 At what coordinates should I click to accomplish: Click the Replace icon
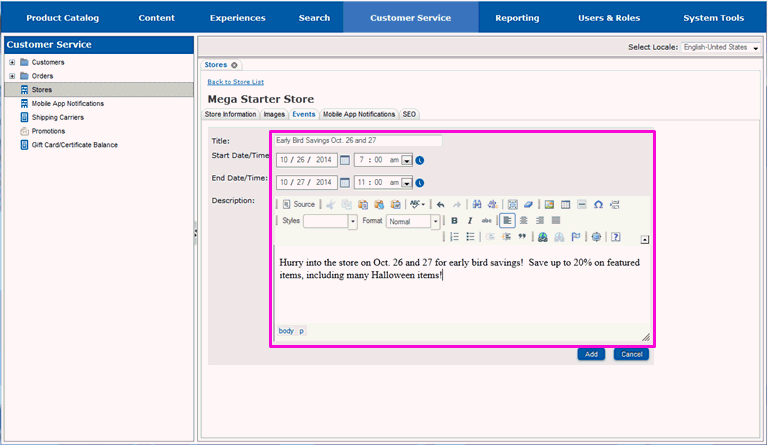pyautogui.click(x=493, y=205)
